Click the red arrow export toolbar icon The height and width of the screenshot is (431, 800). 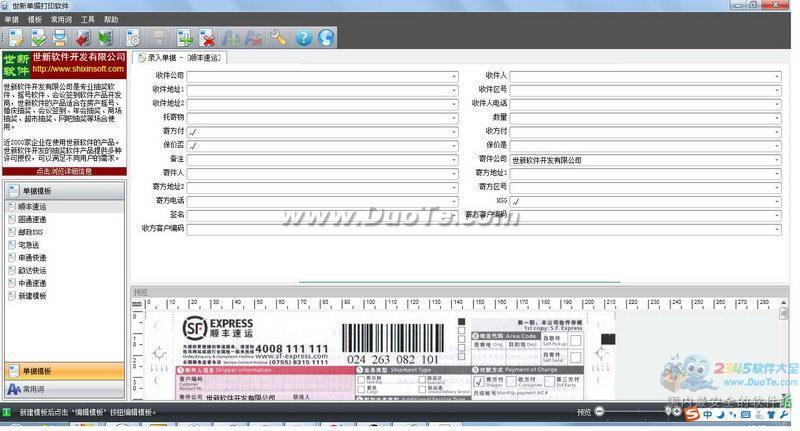83,38
